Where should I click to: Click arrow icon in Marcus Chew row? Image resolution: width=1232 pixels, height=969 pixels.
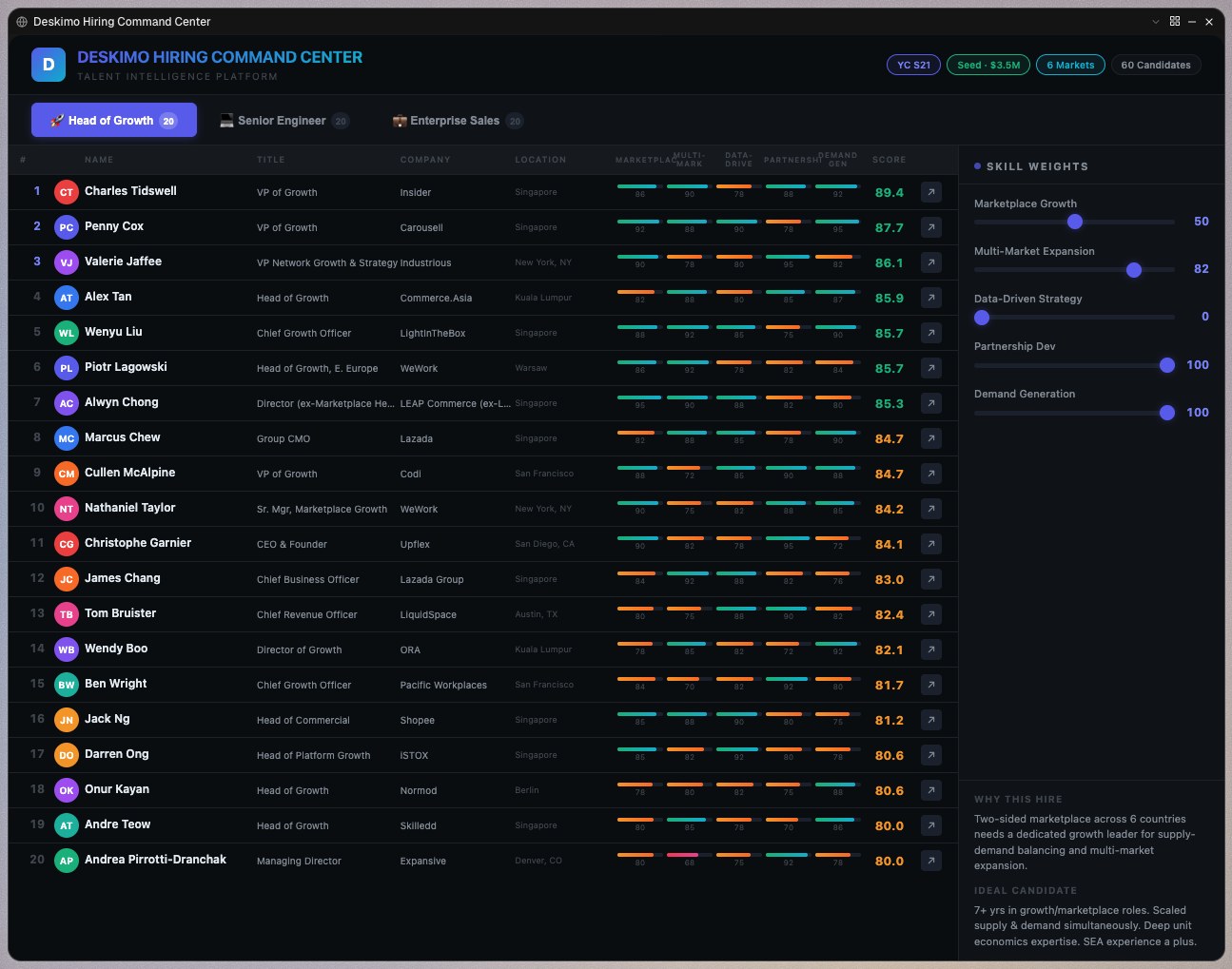tap(931, 438)
